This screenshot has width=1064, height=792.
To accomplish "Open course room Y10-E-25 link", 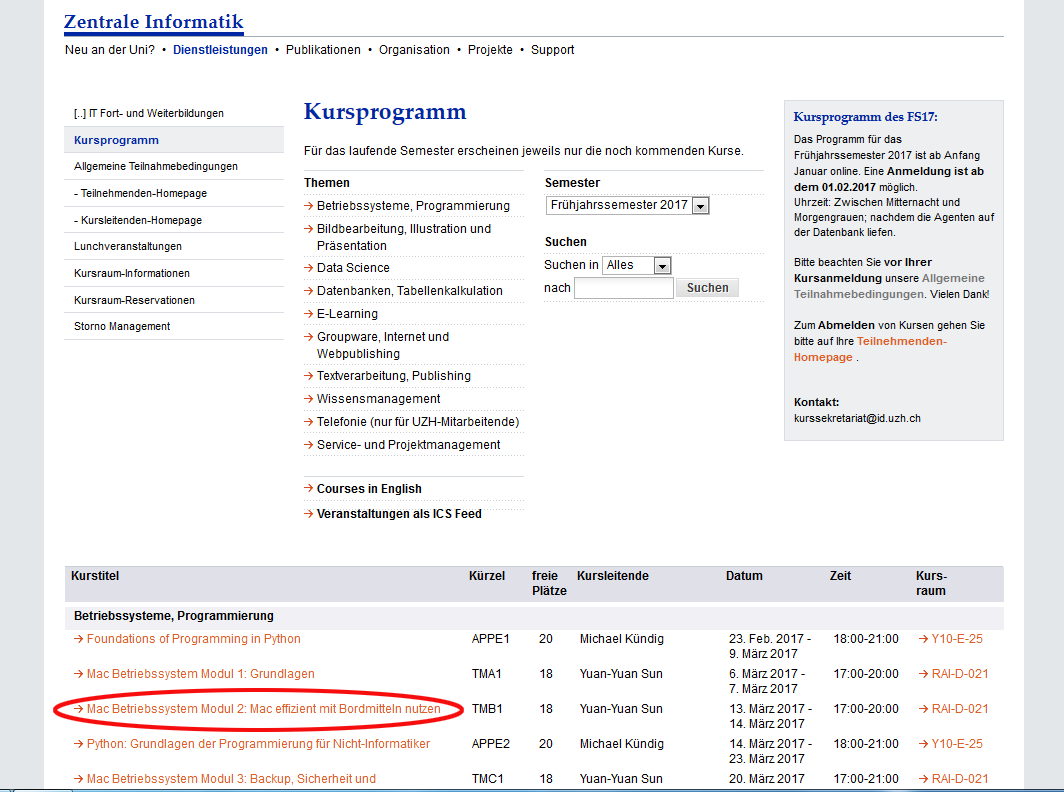I will [x=956, y=639].
